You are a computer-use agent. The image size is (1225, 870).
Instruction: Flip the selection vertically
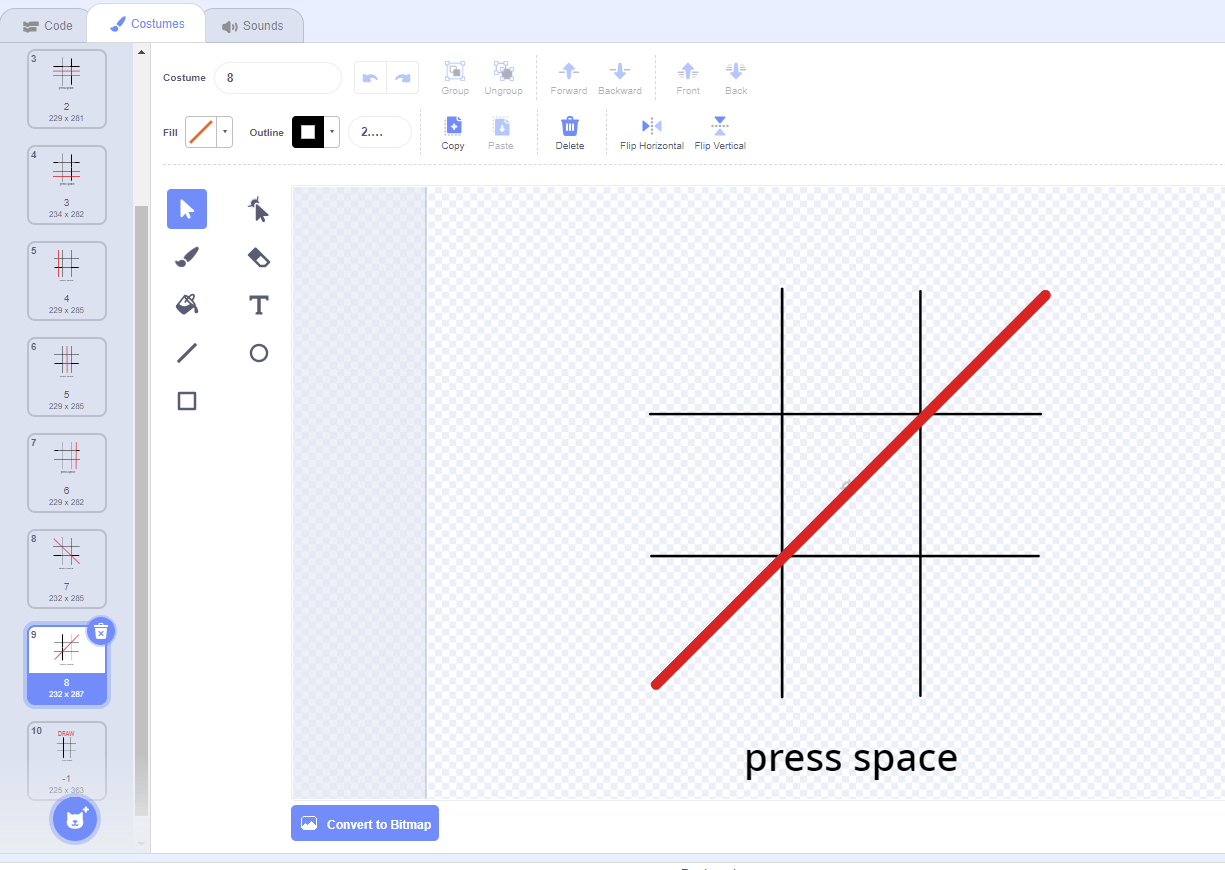click(x=720, y=132)
